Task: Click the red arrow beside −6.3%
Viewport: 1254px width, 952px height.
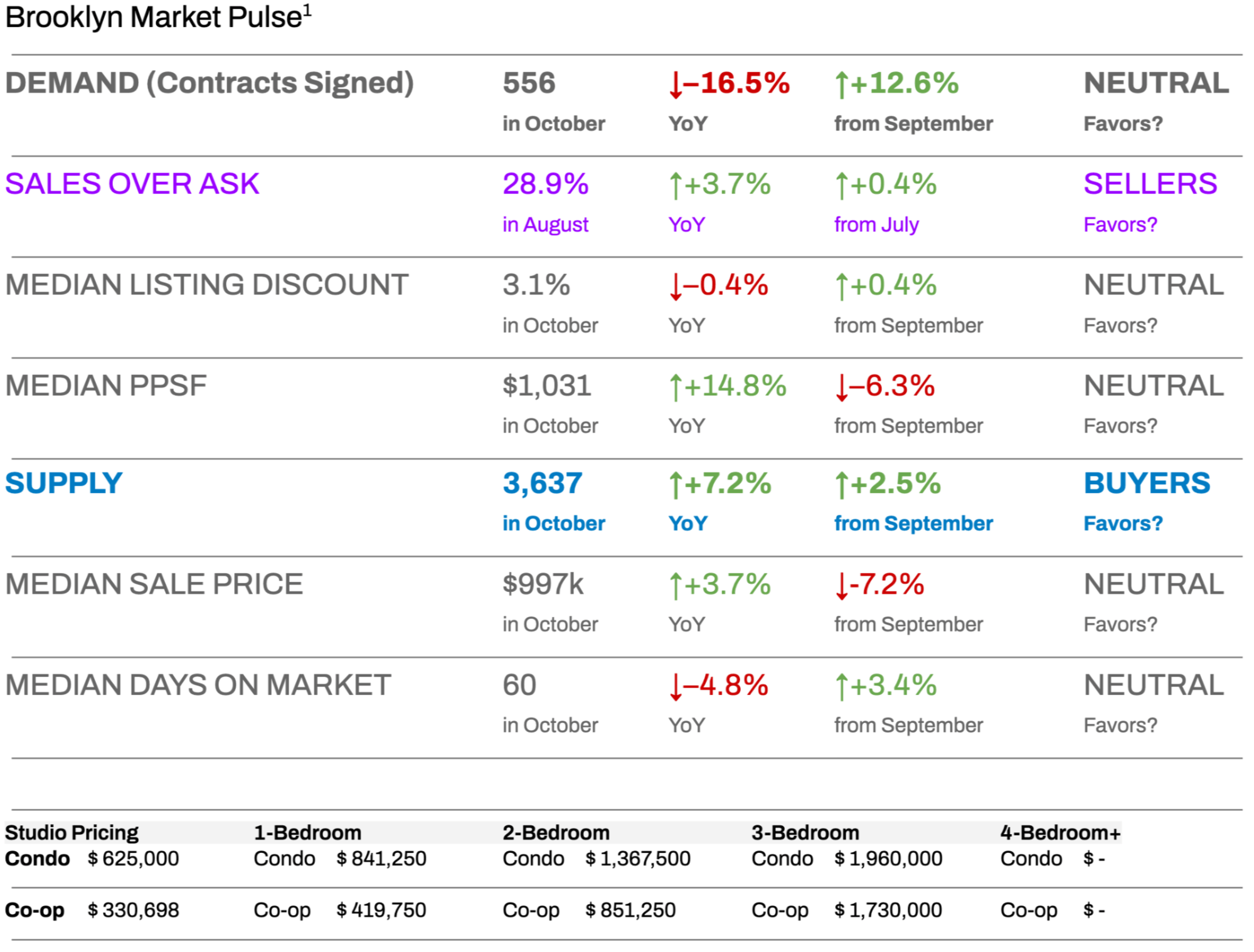Action: click(x=841, y=388)
